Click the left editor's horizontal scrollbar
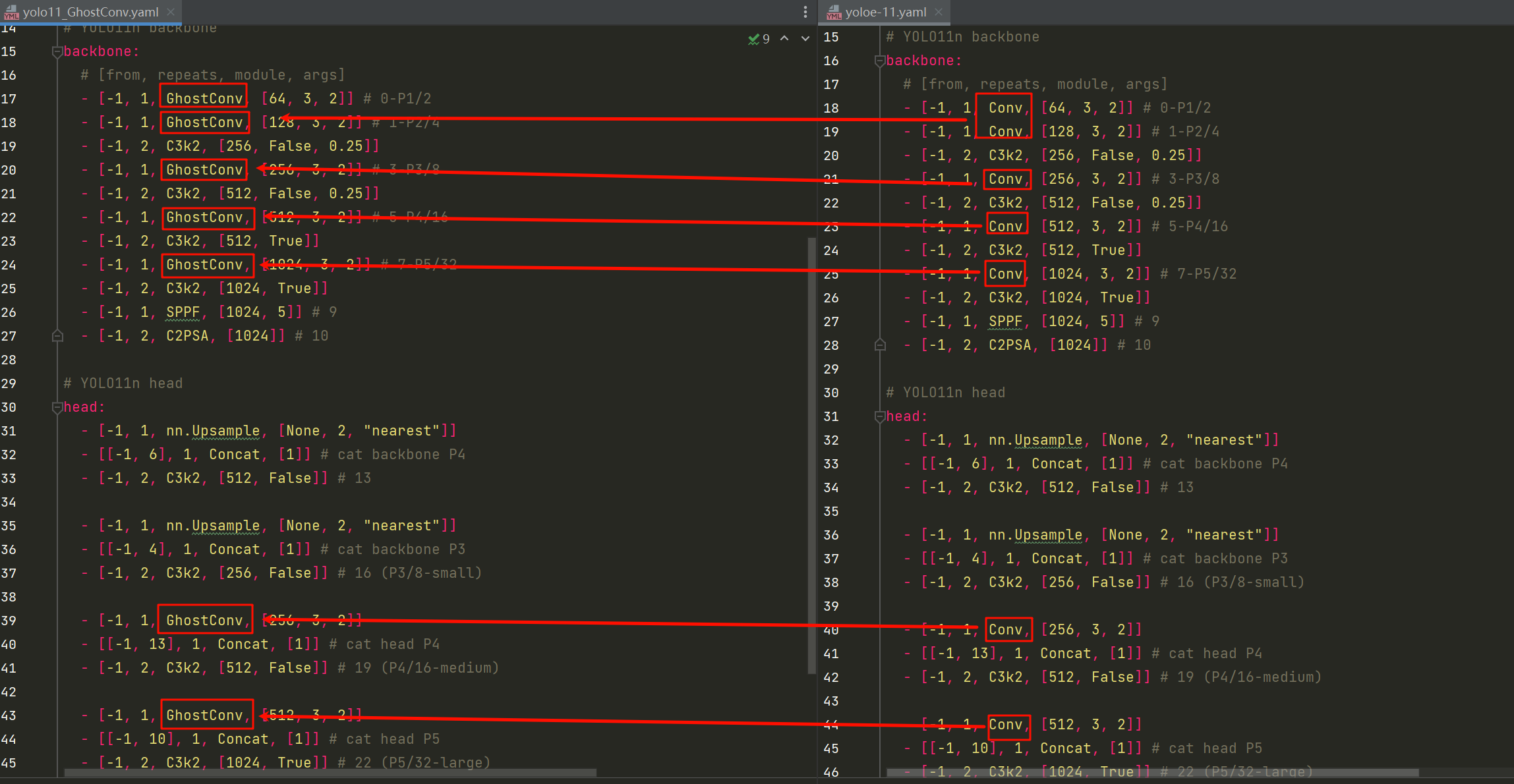 330,772
